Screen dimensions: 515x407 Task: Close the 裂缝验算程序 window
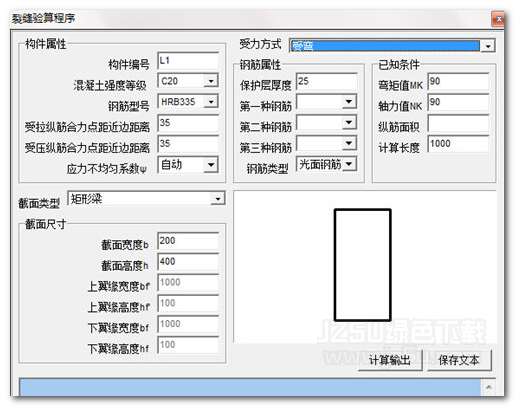pyautogui.click(x=499, y=19)
